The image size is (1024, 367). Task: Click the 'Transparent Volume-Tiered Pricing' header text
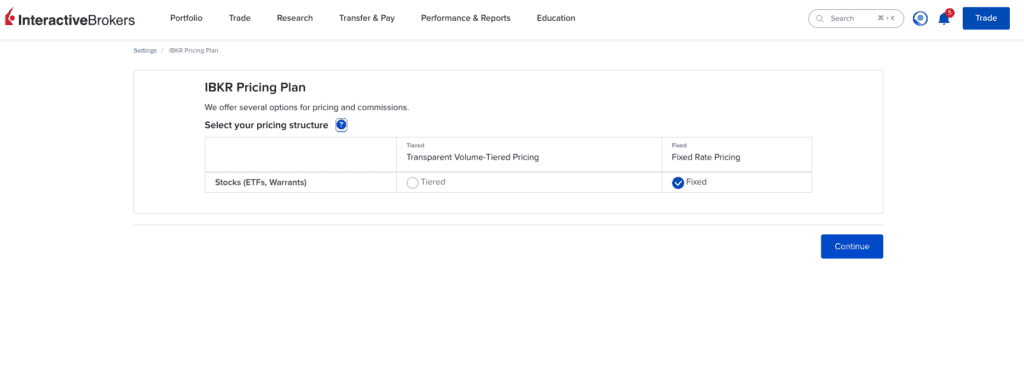(473, 157)
